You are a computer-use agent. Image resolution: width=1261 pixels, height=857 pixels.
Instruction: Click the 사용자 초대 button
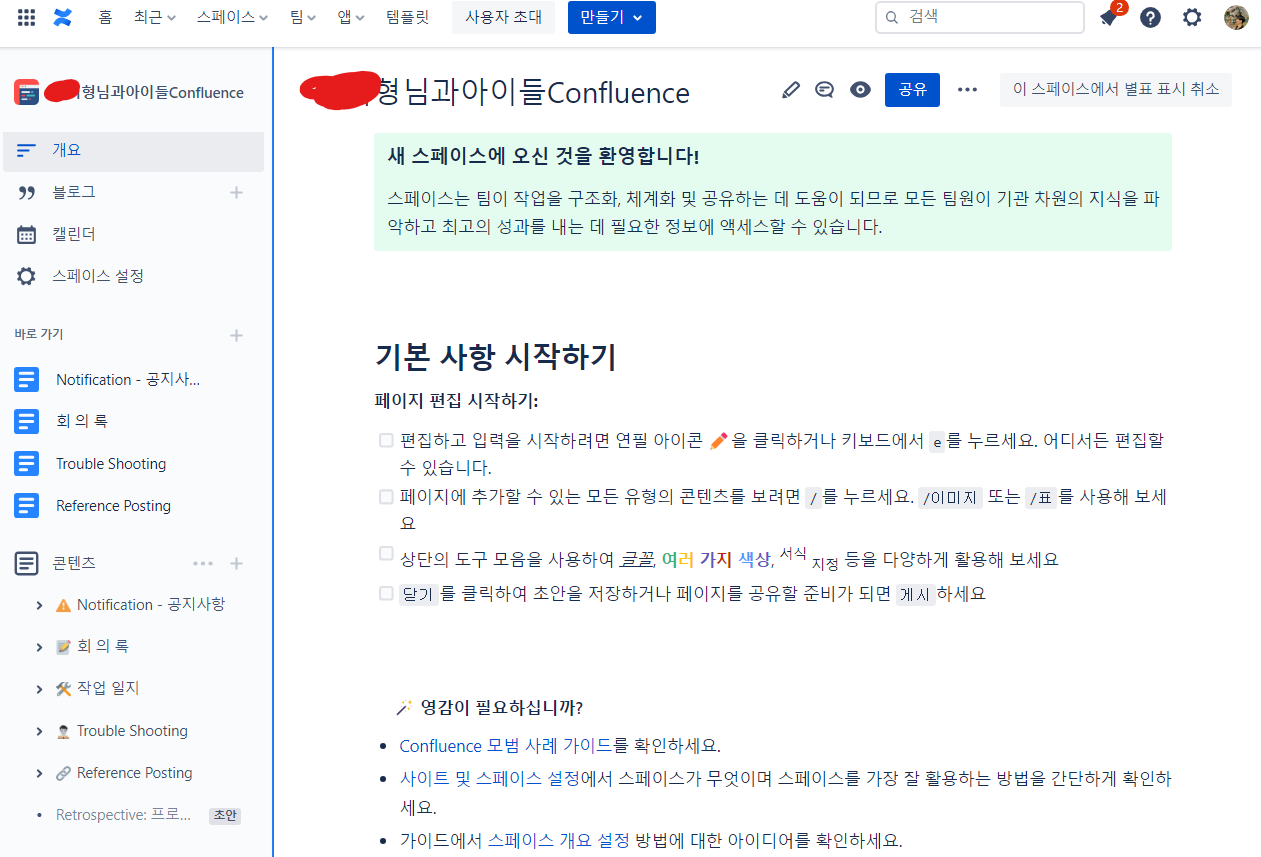coord(504,17)
